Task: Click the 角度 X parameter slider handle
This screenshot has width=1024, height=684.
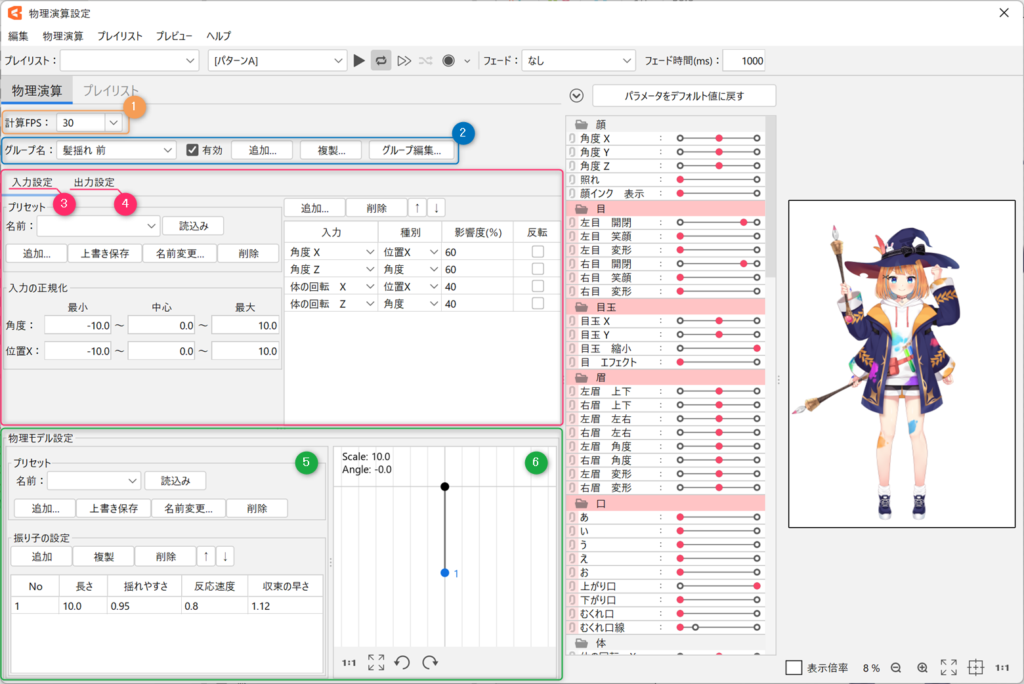Action: click(x=719, y=138)
